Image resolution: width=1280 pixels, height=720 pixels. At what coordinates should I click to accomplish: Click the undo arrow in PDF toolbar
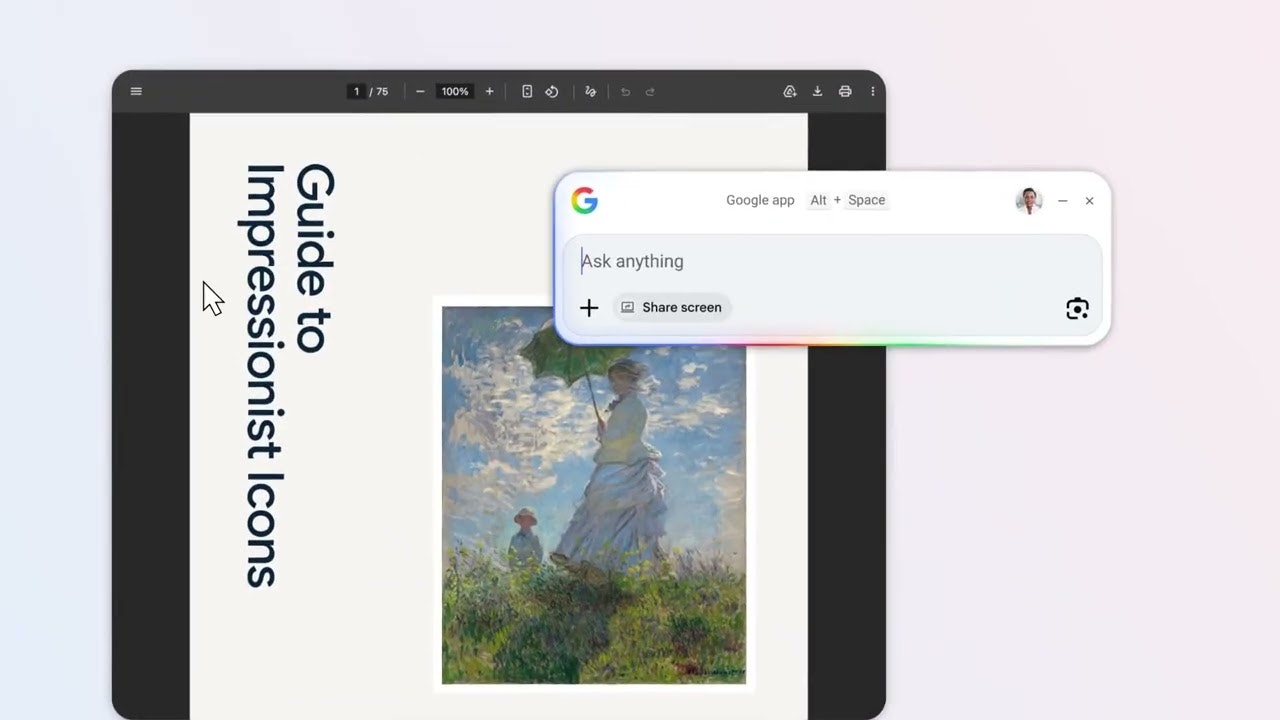626,91
